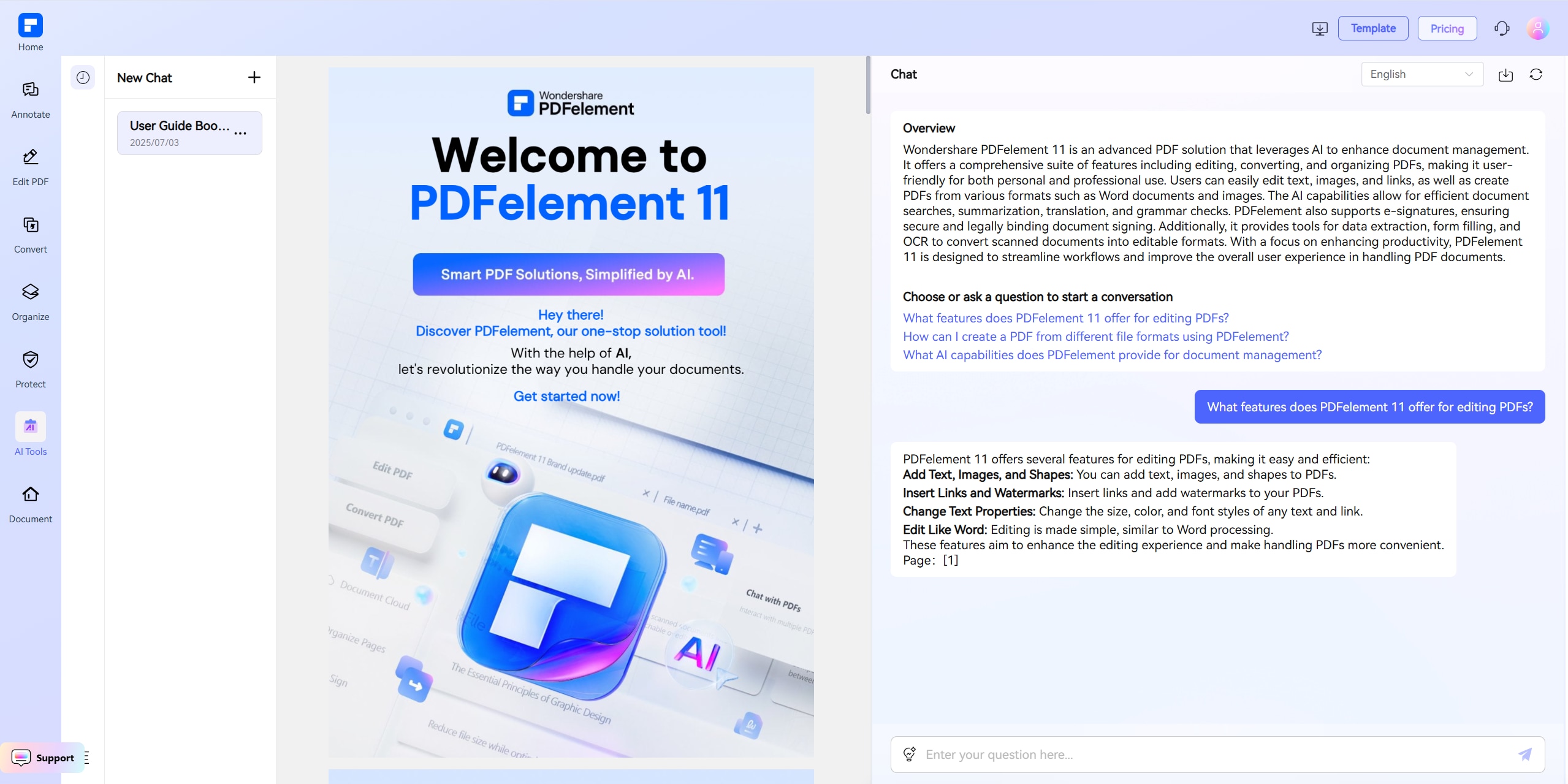Open options menu for User Guide chat
Viewport: 1568px width, 784px height.
click(240, 133)
